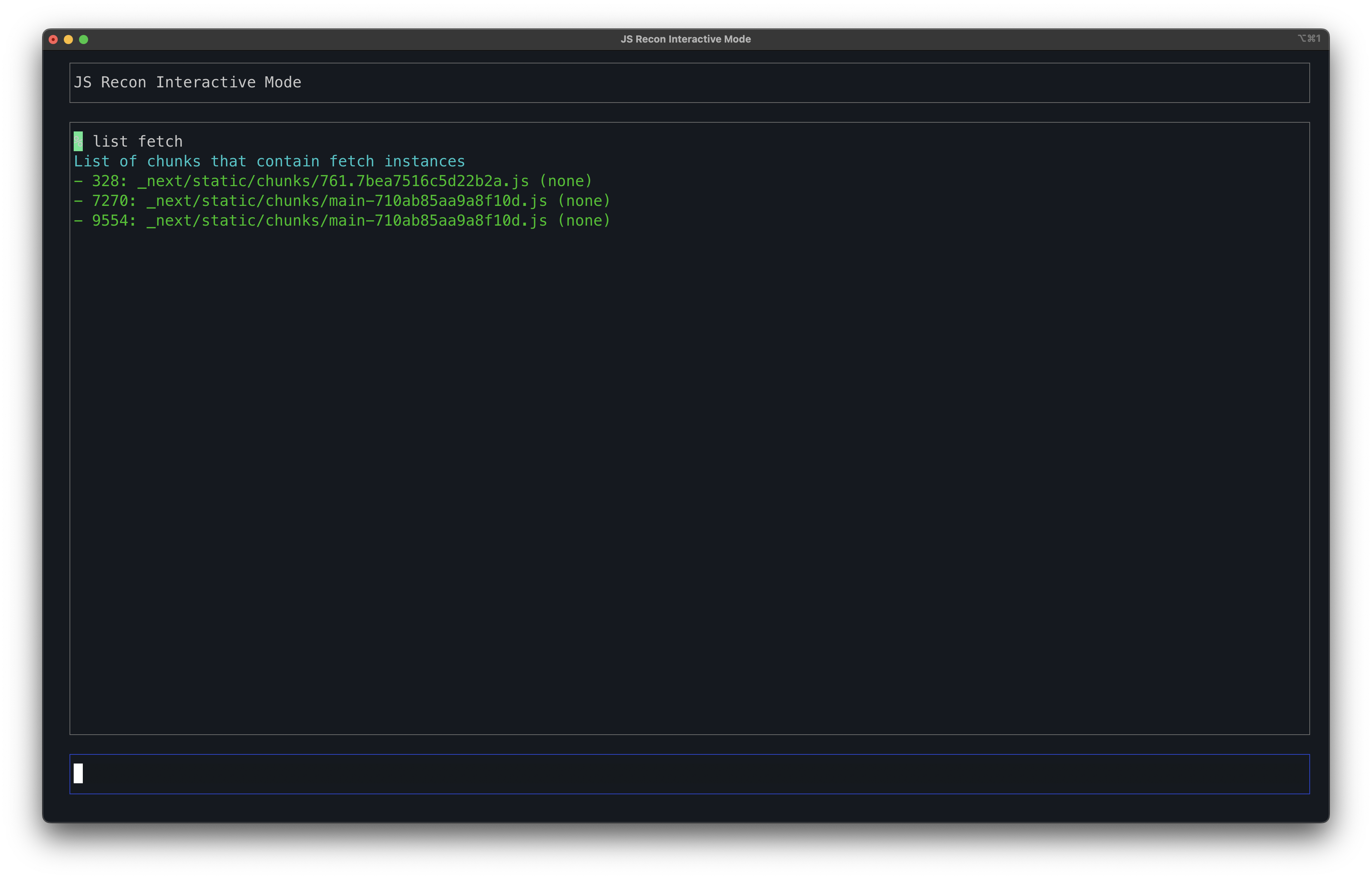Viewport: 1372px width, 879px height.
Task: Select chunk 7270 entry for main-710ab85aa9a8f10d.js
Action: [x=342, y=200]
